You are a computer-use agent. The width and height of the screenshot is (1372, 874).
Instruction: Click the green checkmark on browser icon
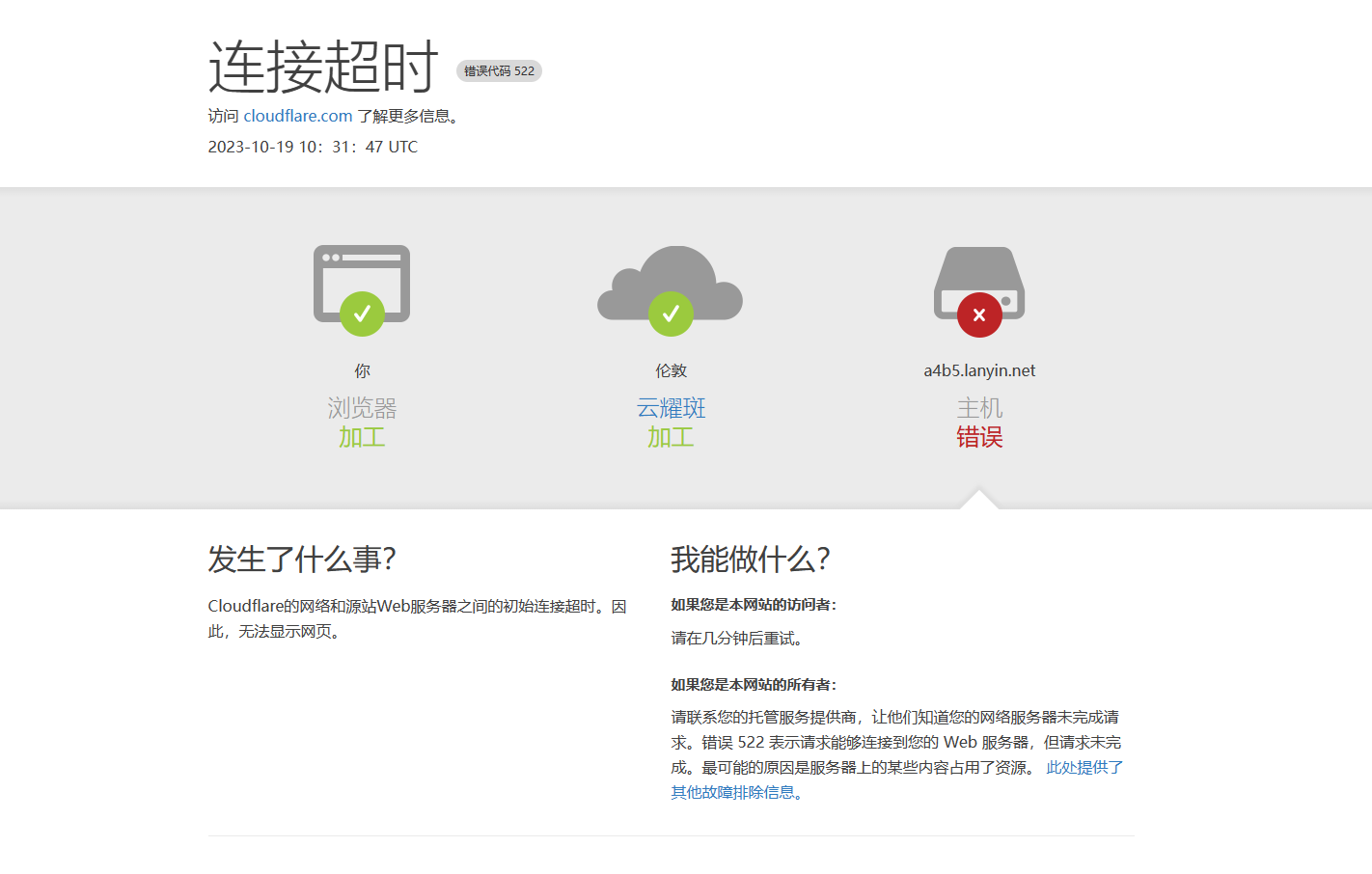362,314
